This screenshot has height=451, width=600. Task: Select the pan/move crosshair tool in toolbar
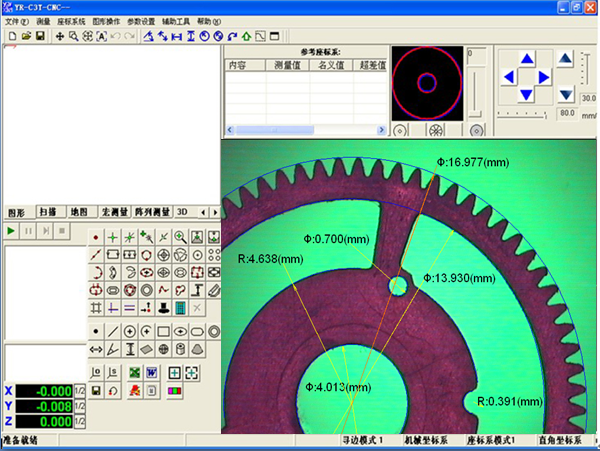point(60,36)
